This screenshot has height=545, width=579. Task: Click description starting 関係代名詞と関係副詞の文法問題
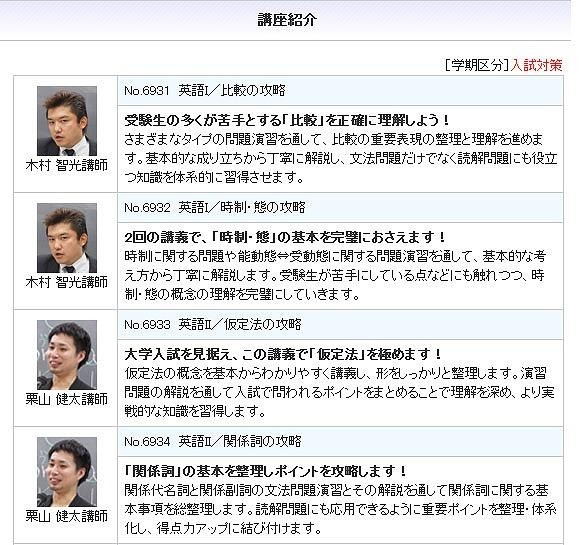(340, 510)
